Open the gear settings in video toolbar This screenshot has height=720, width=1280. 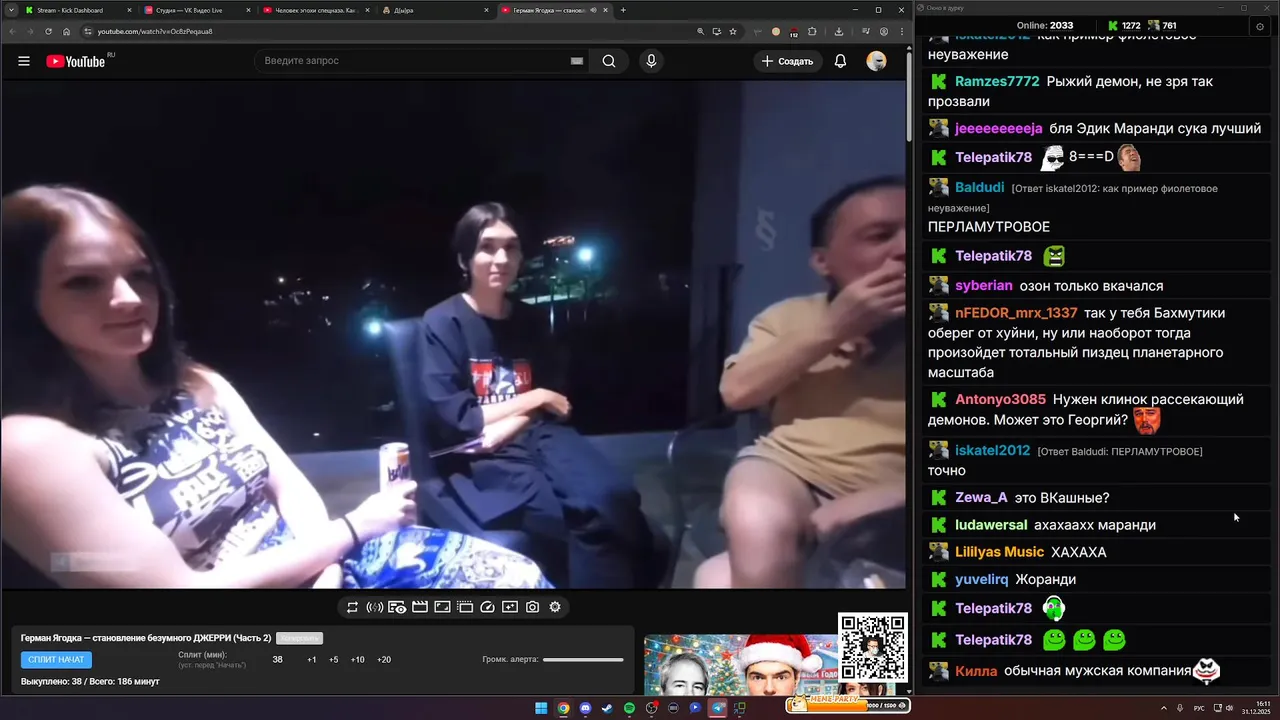[x=555, y=607]
